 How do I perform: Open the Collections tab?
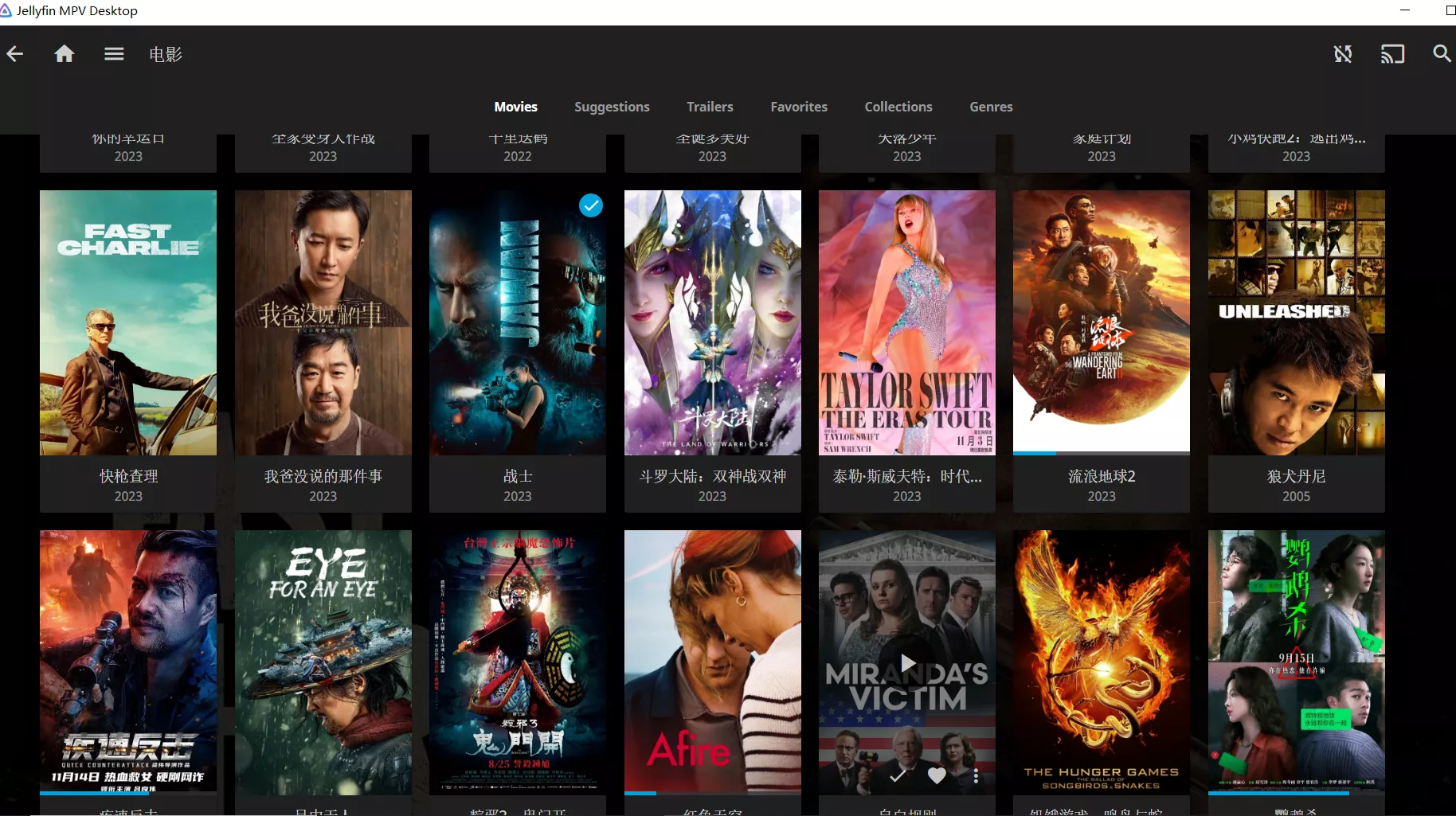pyautogui.click(x=898, y=107)
